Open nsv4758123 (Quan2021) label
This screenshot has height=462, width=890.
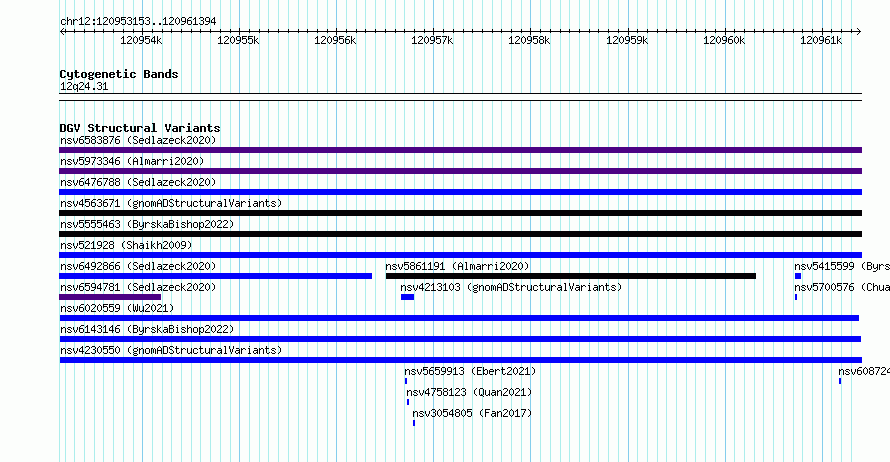click(469, 392)
